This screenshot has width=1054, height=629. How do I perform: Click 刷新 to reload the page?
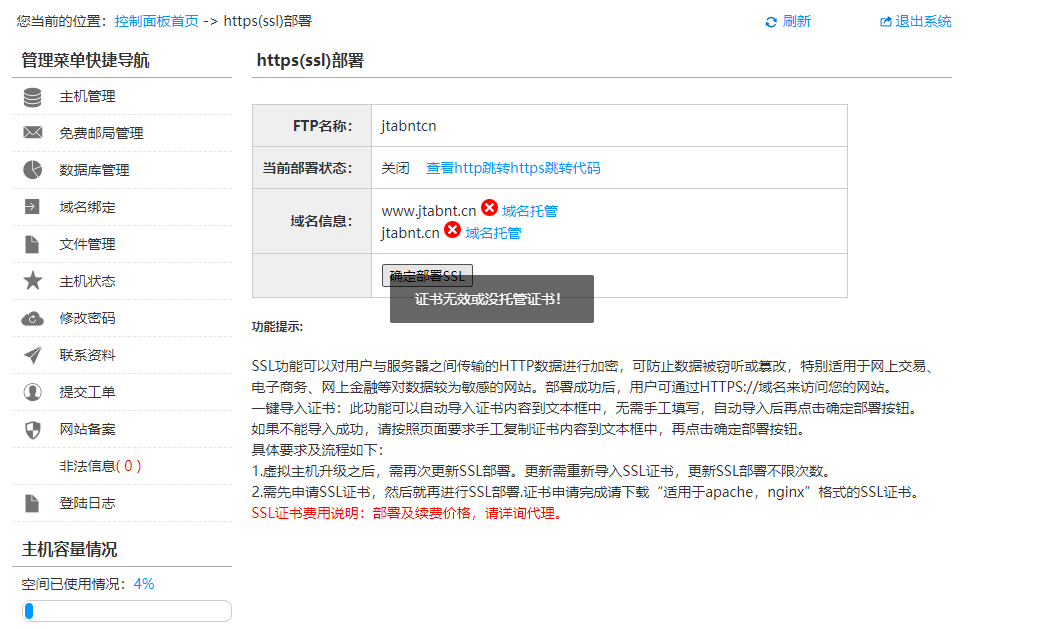point(796,21)
